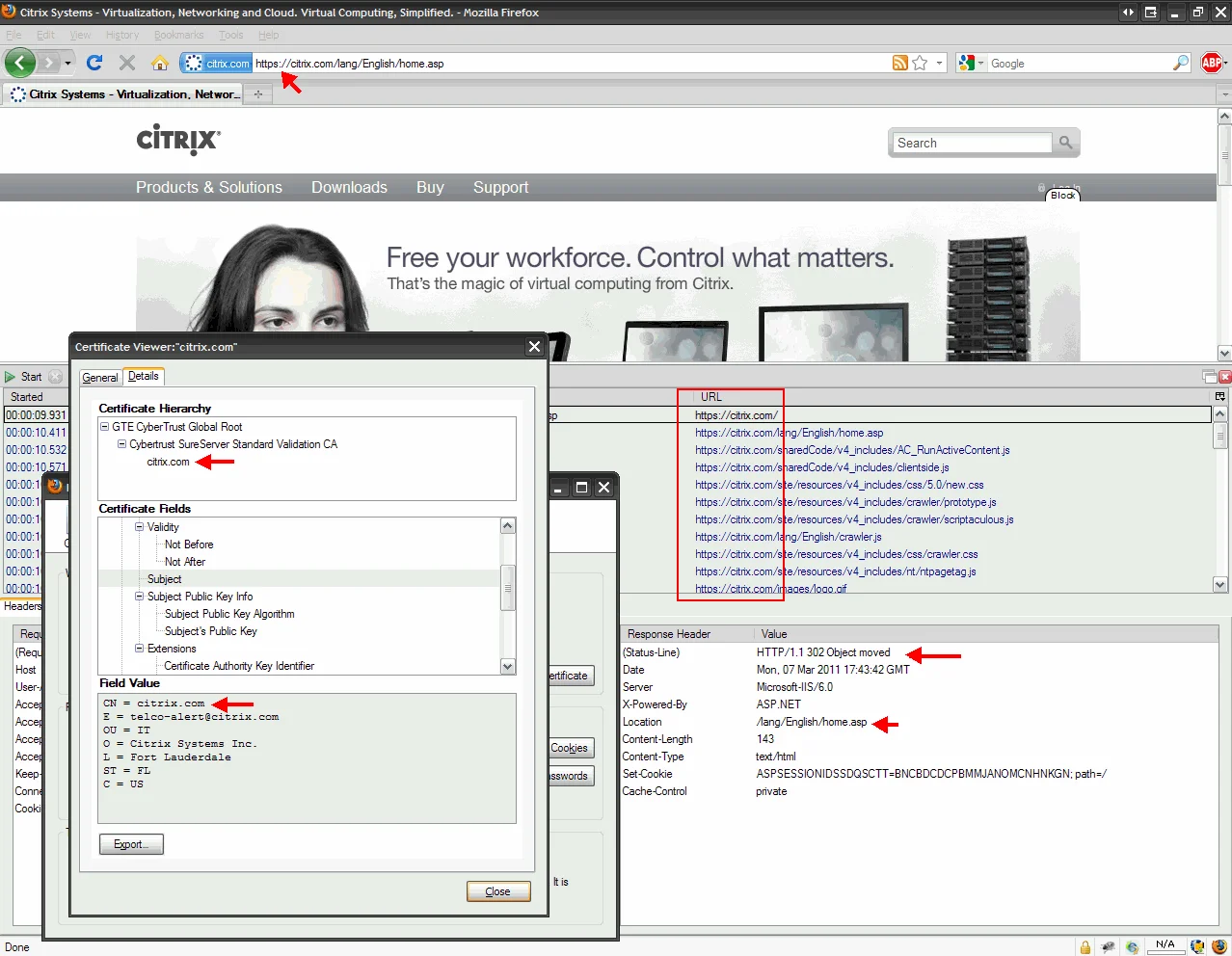This screenshot has width=1232, height=956.
Task: Bookmark this page with the star icon
Action: (x=920, y=64)
